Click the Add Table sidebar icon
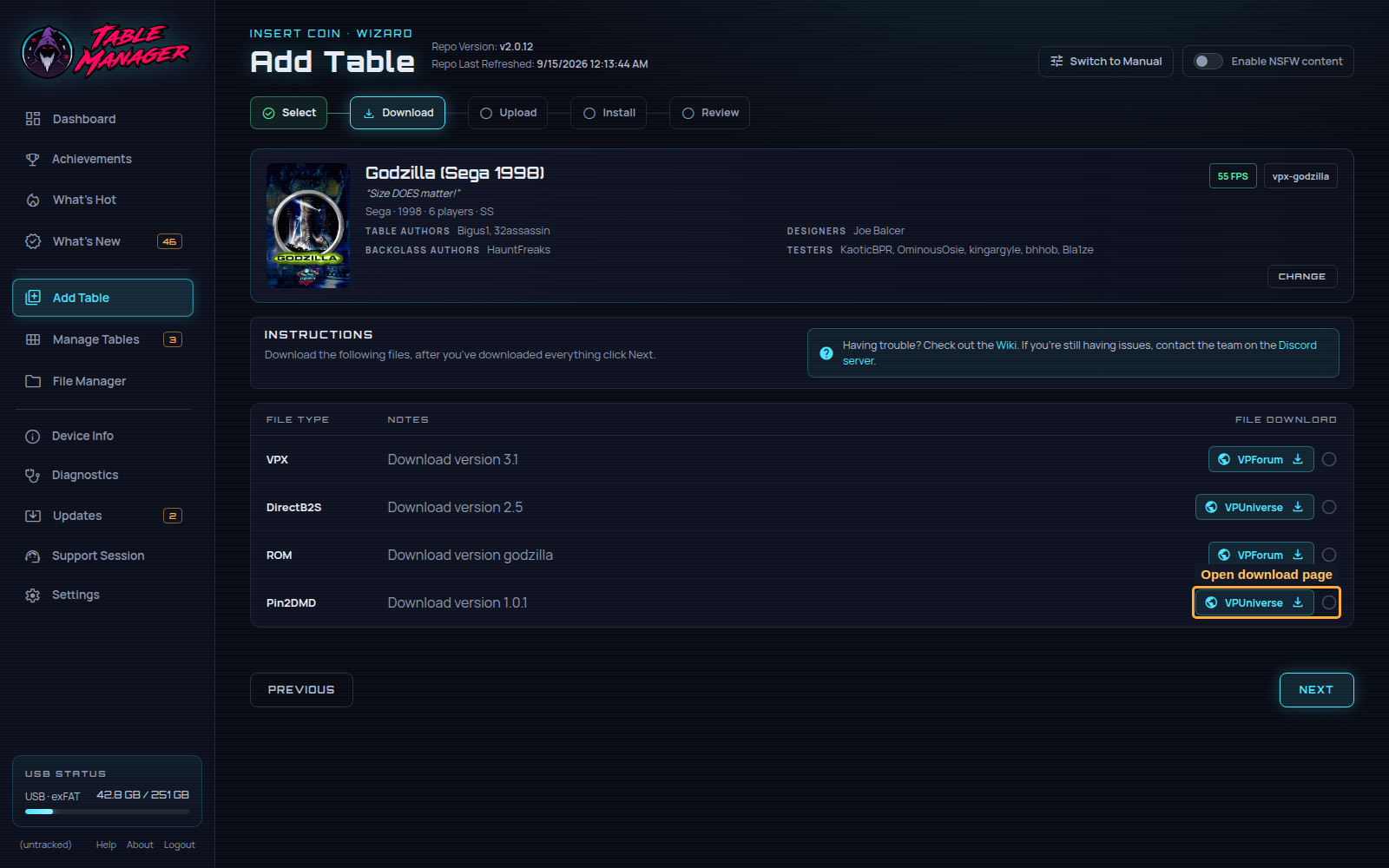Viewport: 1389px width, 868px height. point(33,297)
